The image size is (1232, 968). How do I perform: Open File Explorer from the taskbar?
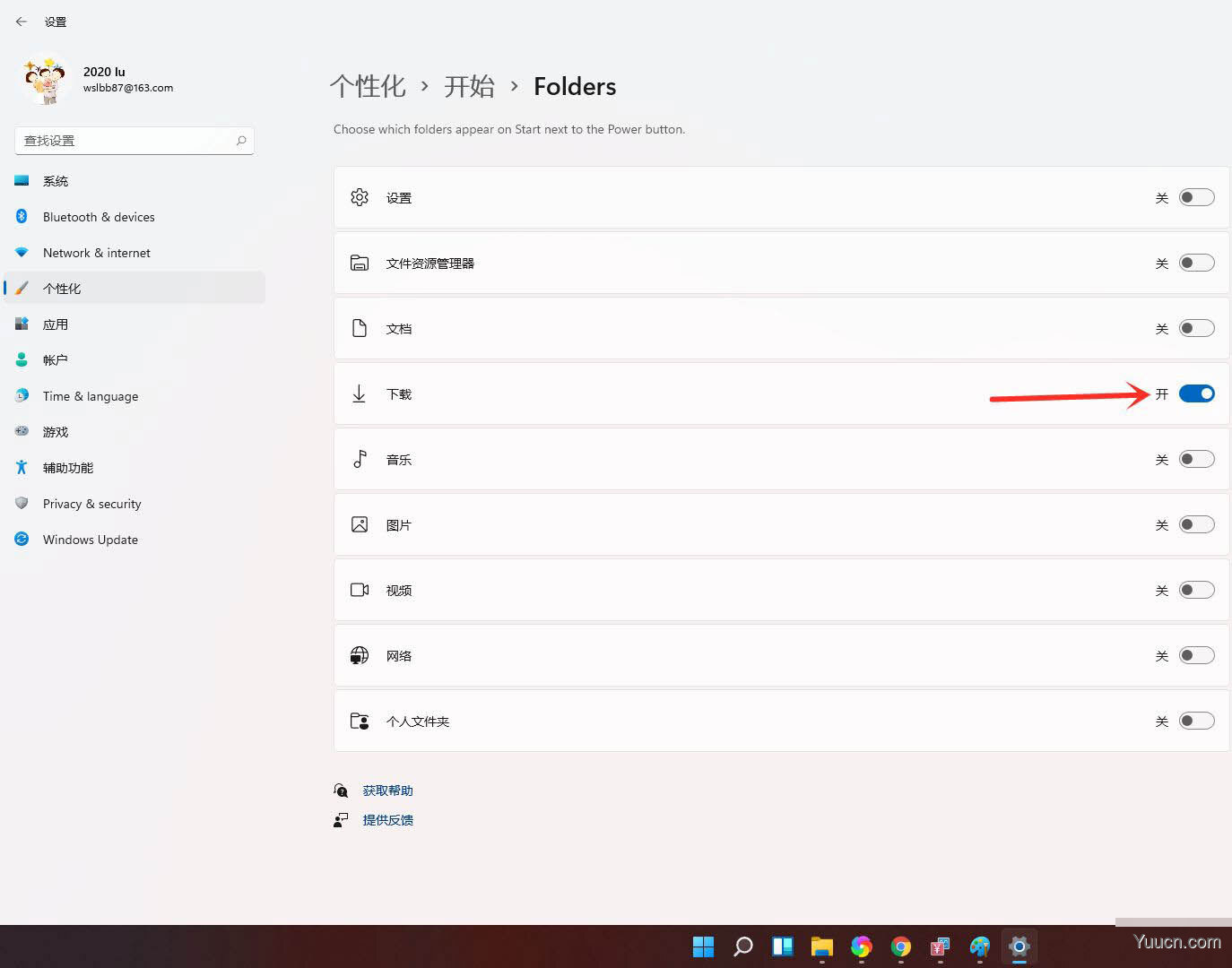[x=822, y=946]
